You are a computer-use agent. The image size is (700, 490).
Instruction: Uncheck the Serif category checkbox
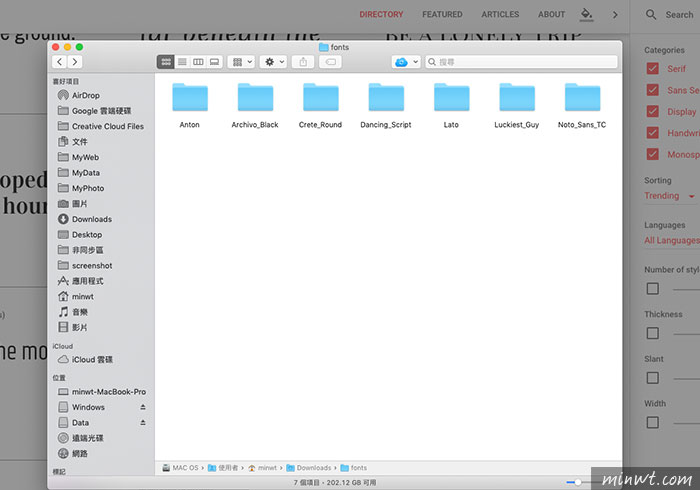click(x=653, y=69)
